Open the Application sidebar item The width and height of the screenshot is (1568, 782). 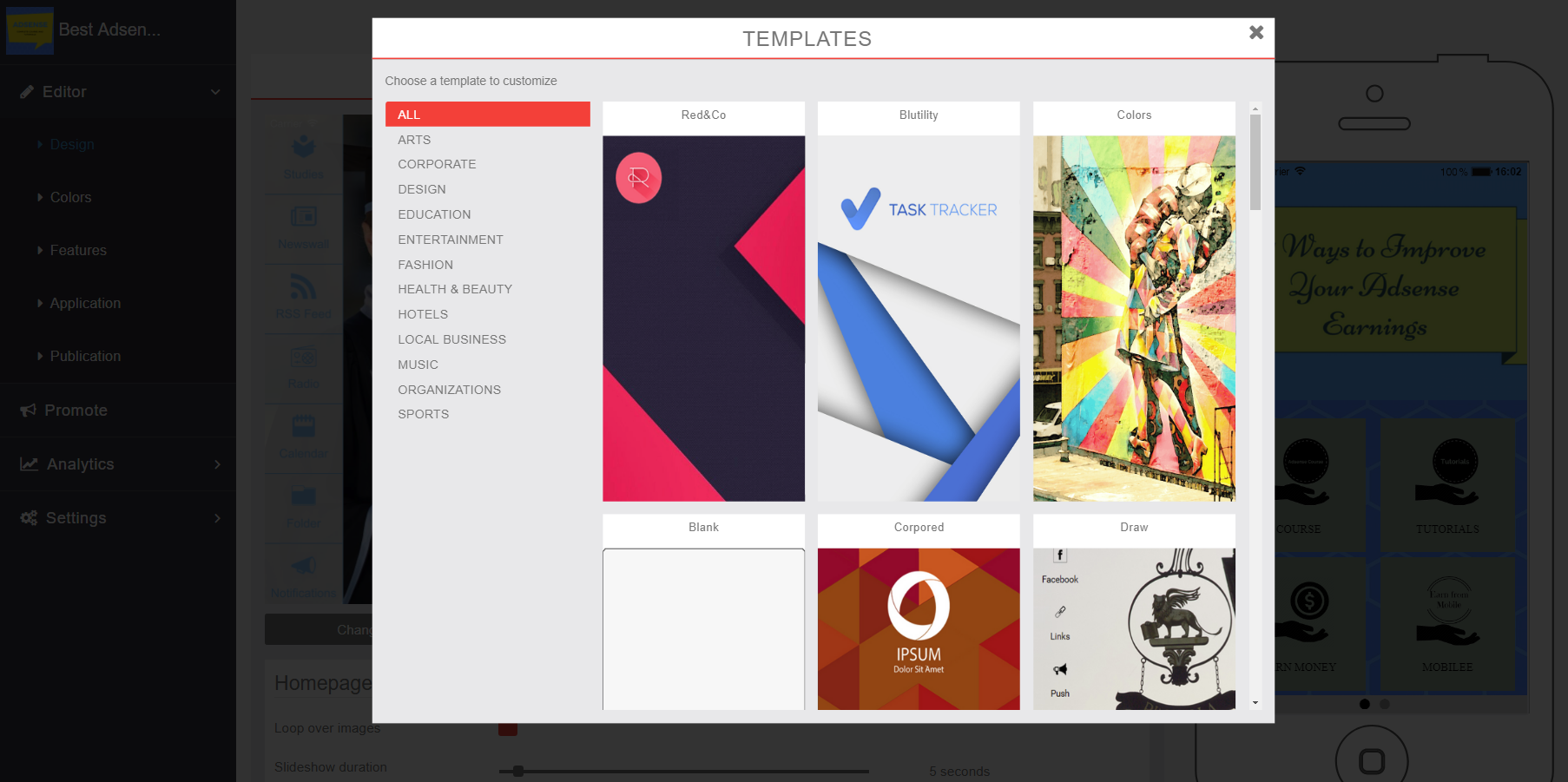click(85, 304)
